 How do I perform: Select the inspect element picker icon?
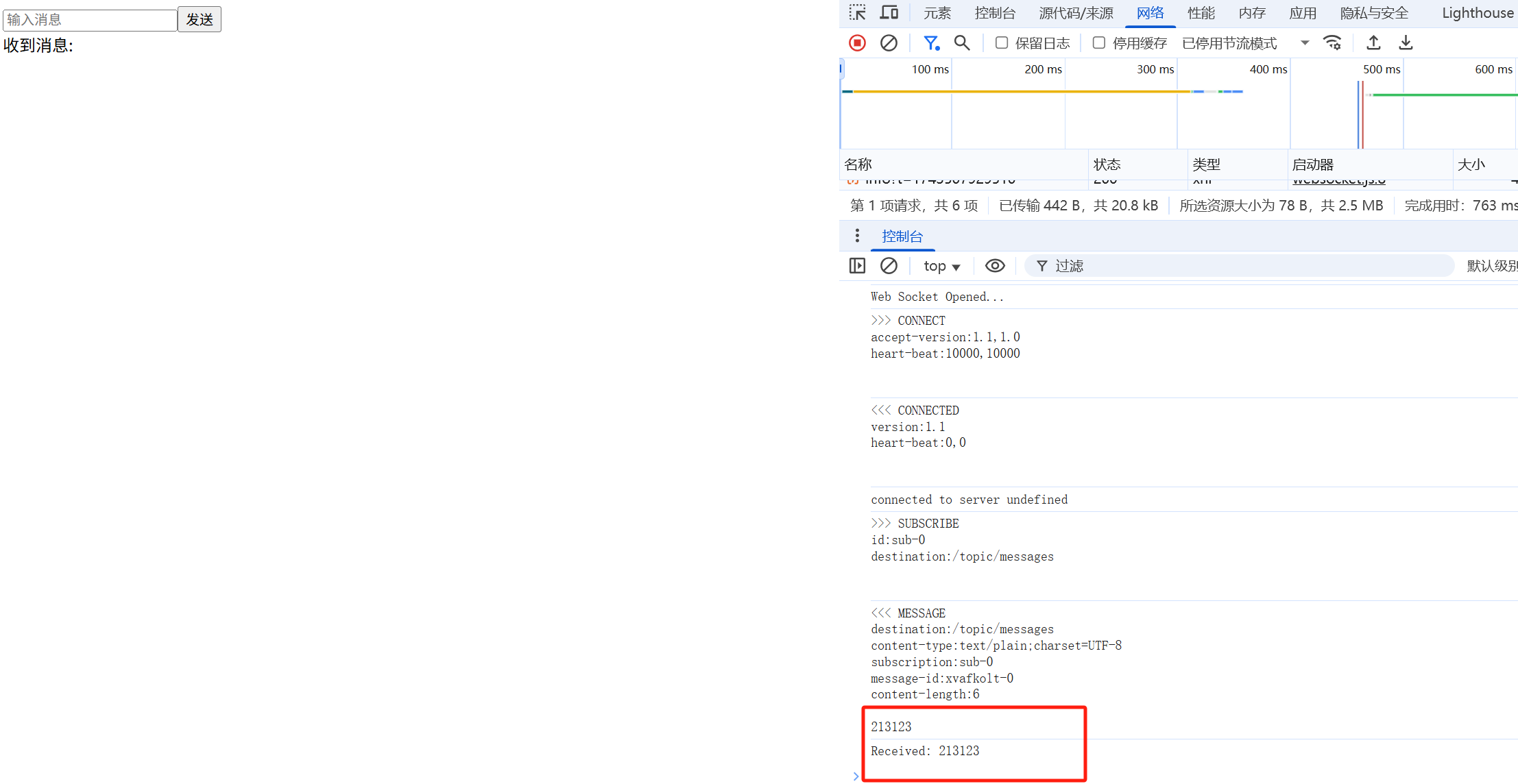(x=857, y=12)
